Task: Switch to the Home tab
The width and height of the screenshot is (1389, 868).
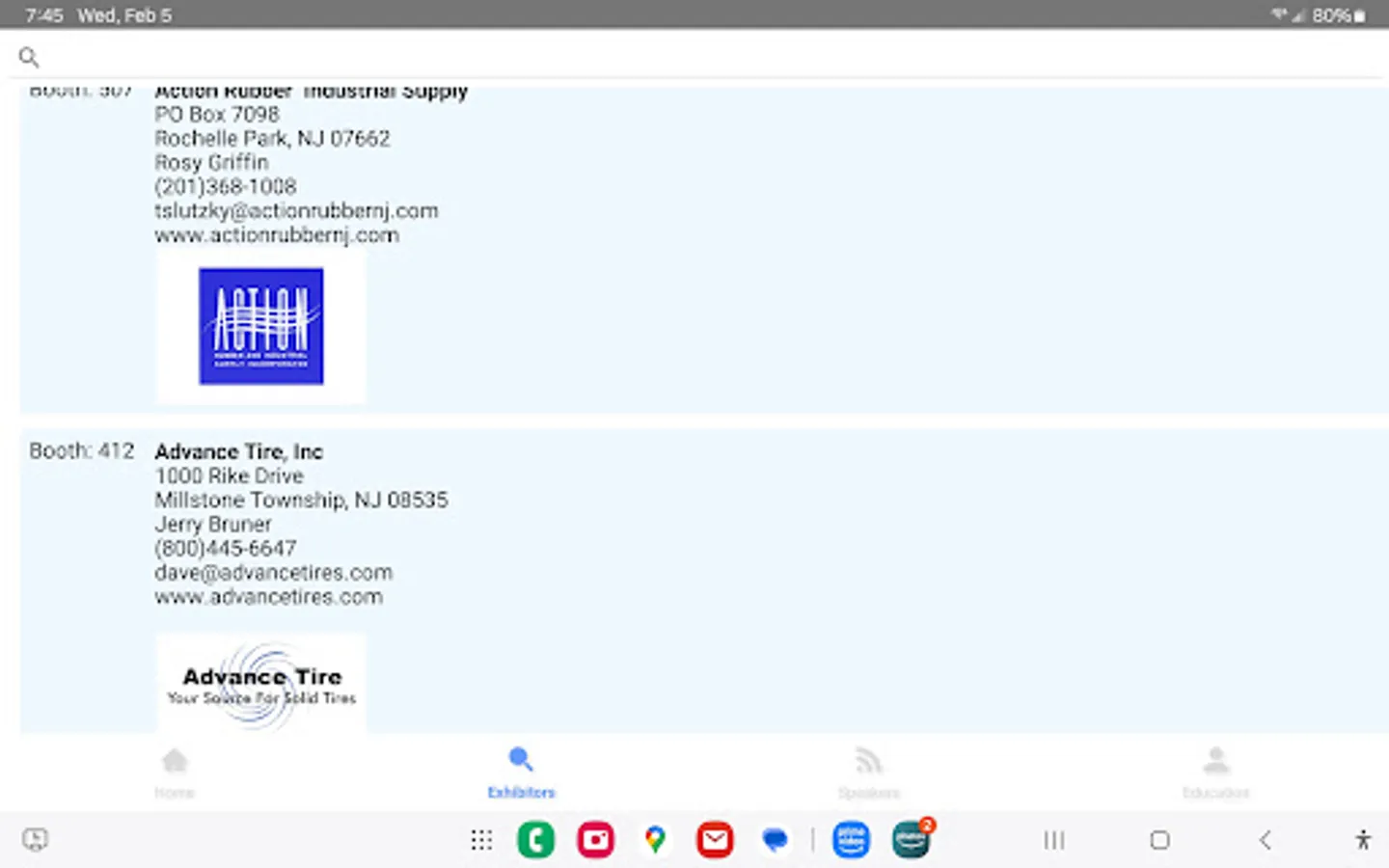Action: pyautogui.click(x=175, y=772)
